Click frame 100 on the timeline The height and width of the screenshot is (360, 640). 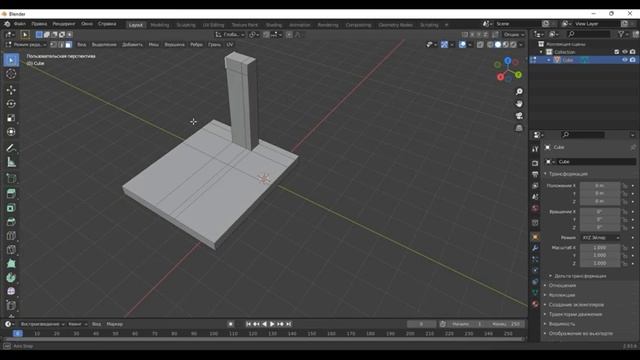click(x=213, y=334)
